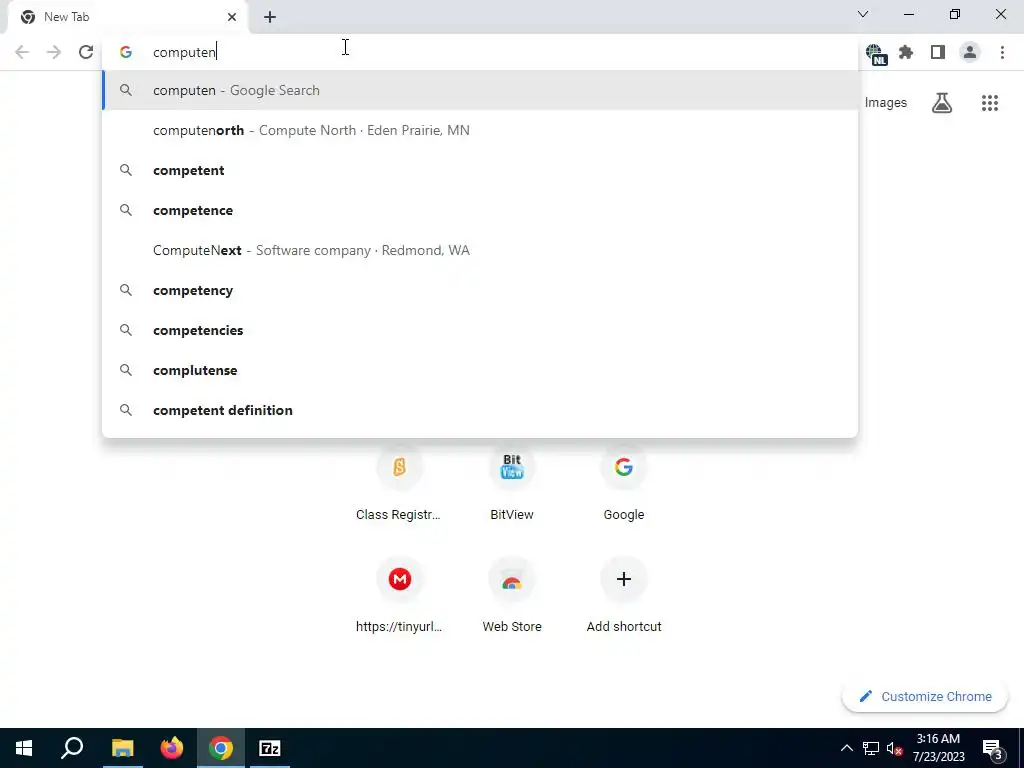Choose the computenorth Compute North suggestion
Viewport: 1024px width, 768px height.
click(480, 130)
